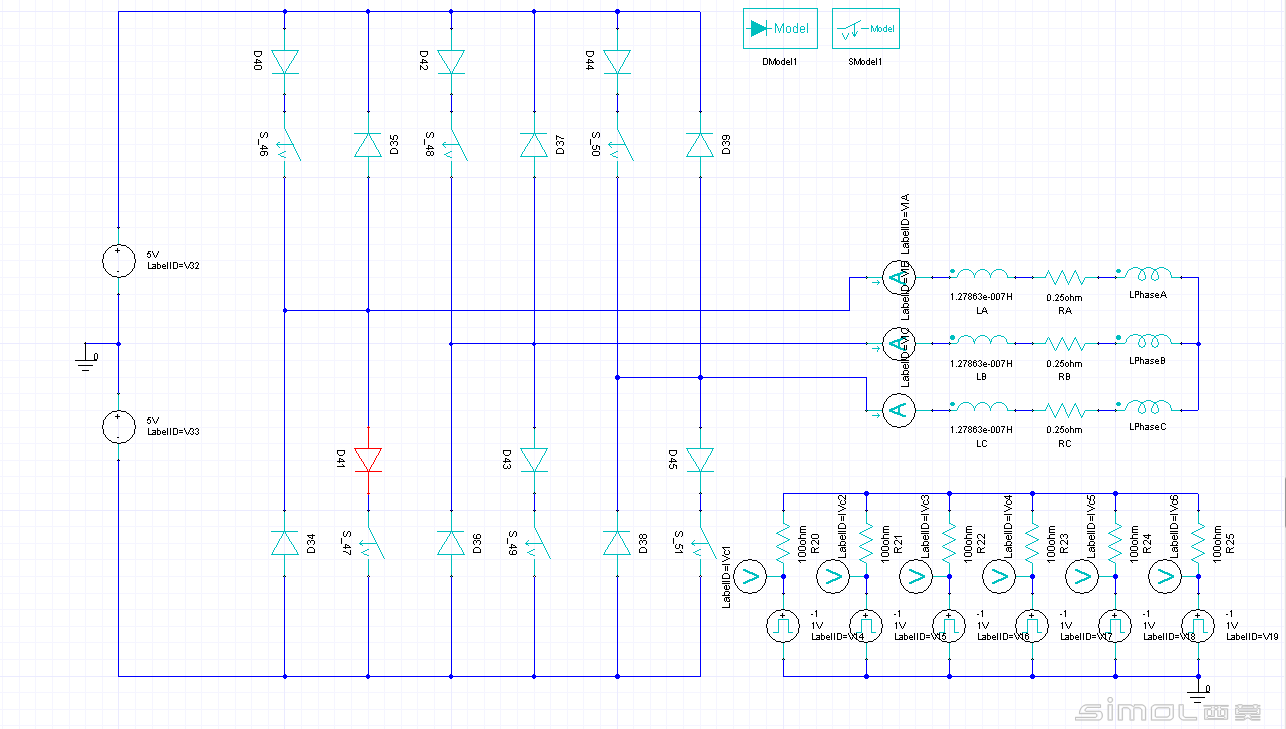This screenshot has width=1286, height=729.
Task: Select switch S_48
Action: (454, 145)
